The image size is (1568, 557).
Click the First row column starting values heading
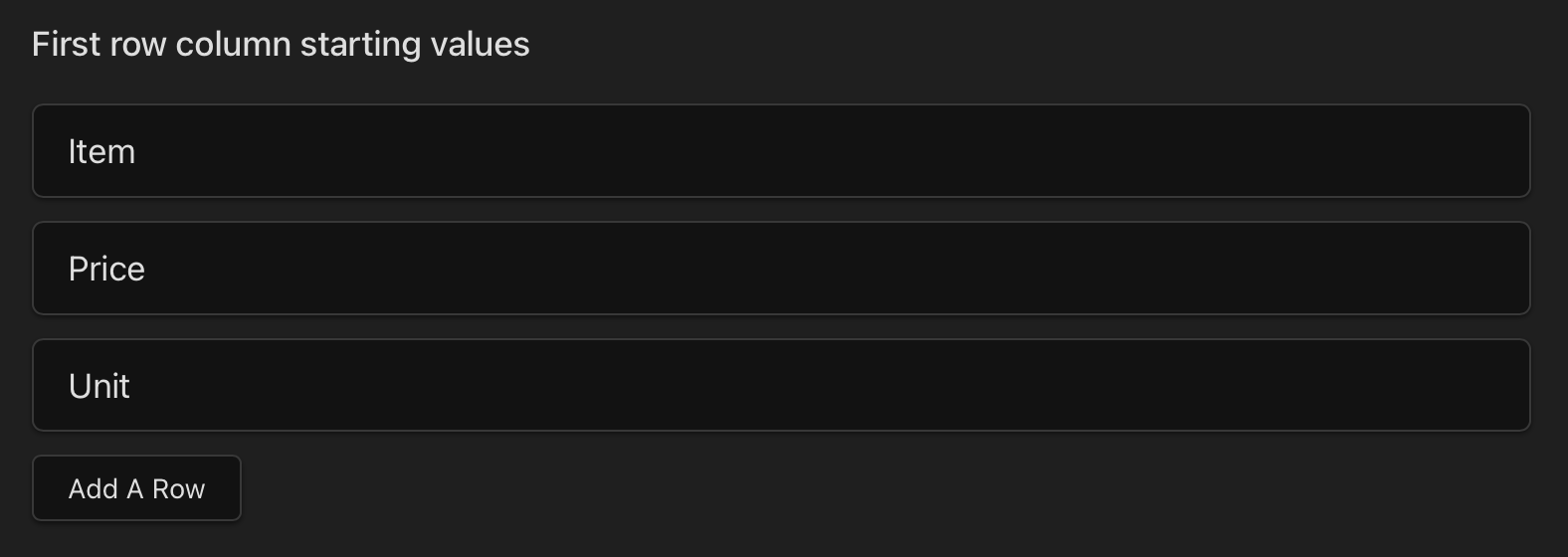(281, 45)
